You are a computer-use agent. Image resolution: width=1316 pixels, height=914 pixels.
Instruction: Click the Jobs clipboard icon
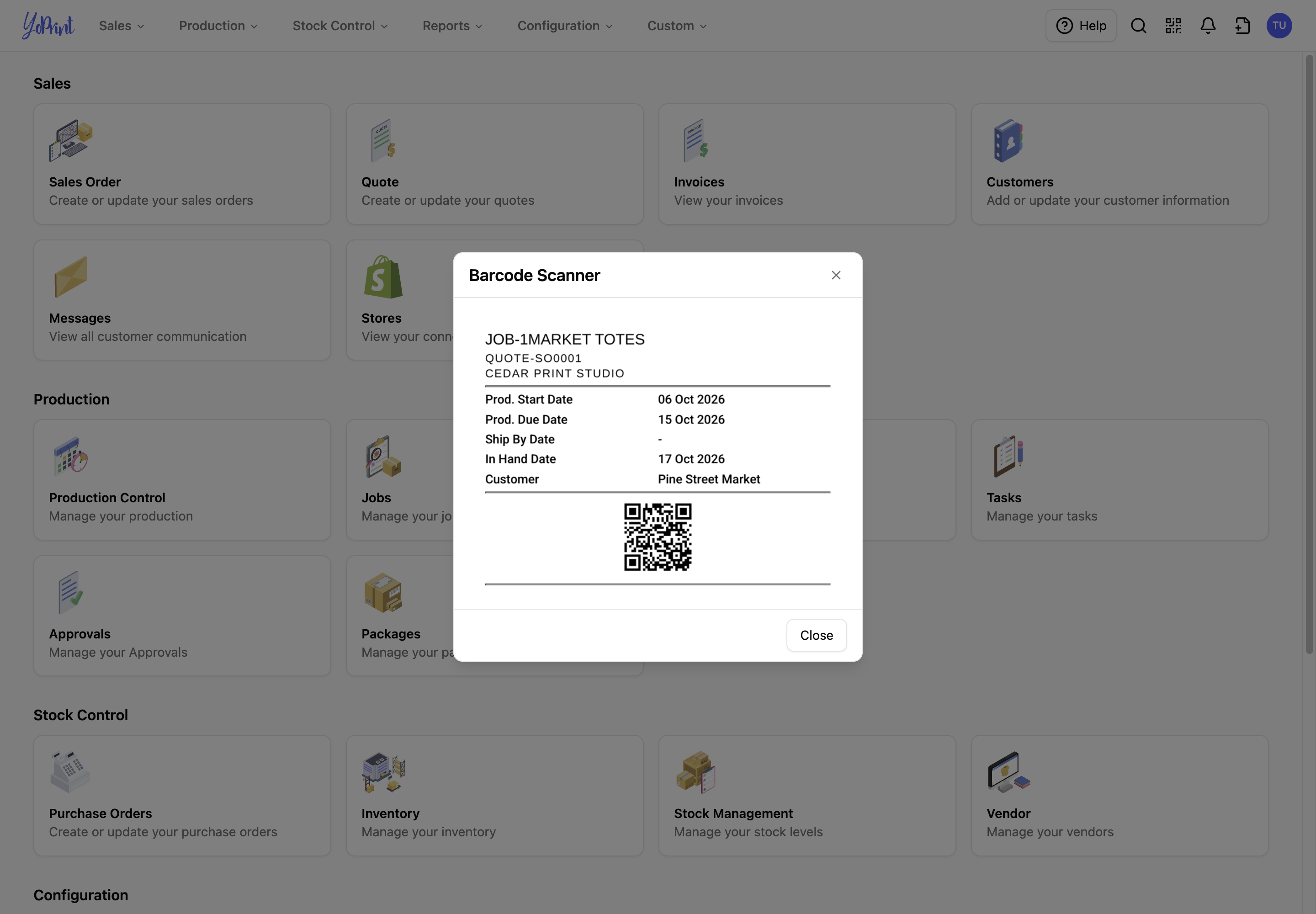[x=383, y=457]
